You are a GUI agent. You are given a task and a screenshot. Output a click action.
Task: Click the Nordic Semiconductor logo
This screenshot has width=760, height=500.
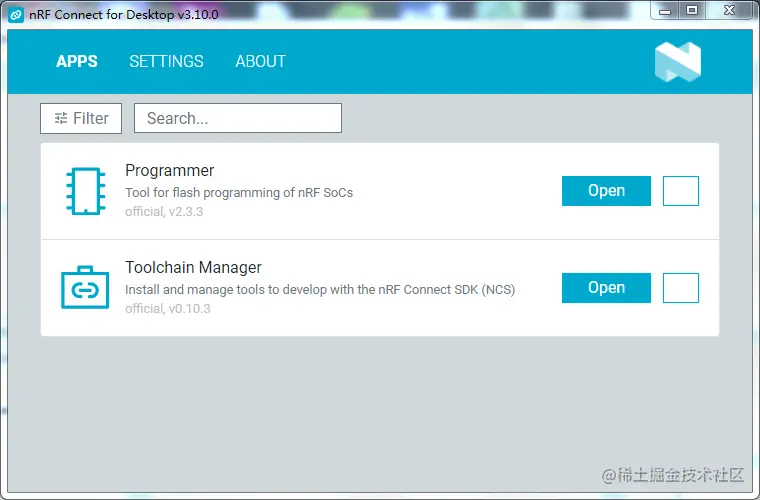678,62
